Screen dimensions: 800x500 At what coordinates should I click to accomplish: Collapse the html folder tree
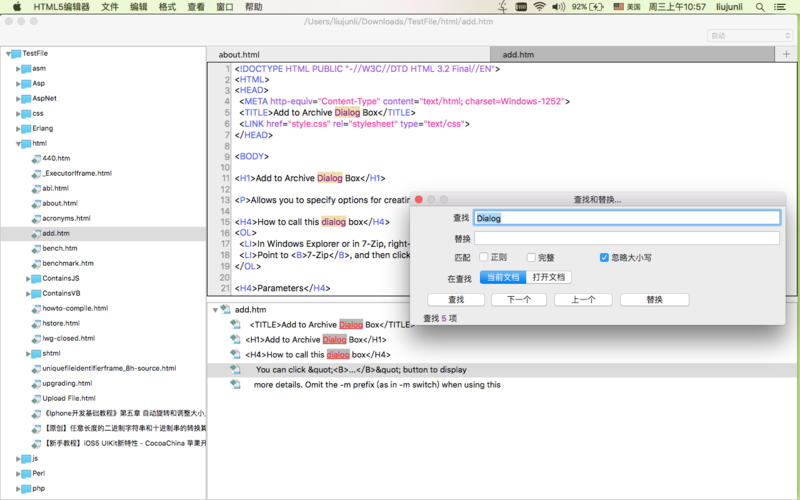(x=19, y=144)
